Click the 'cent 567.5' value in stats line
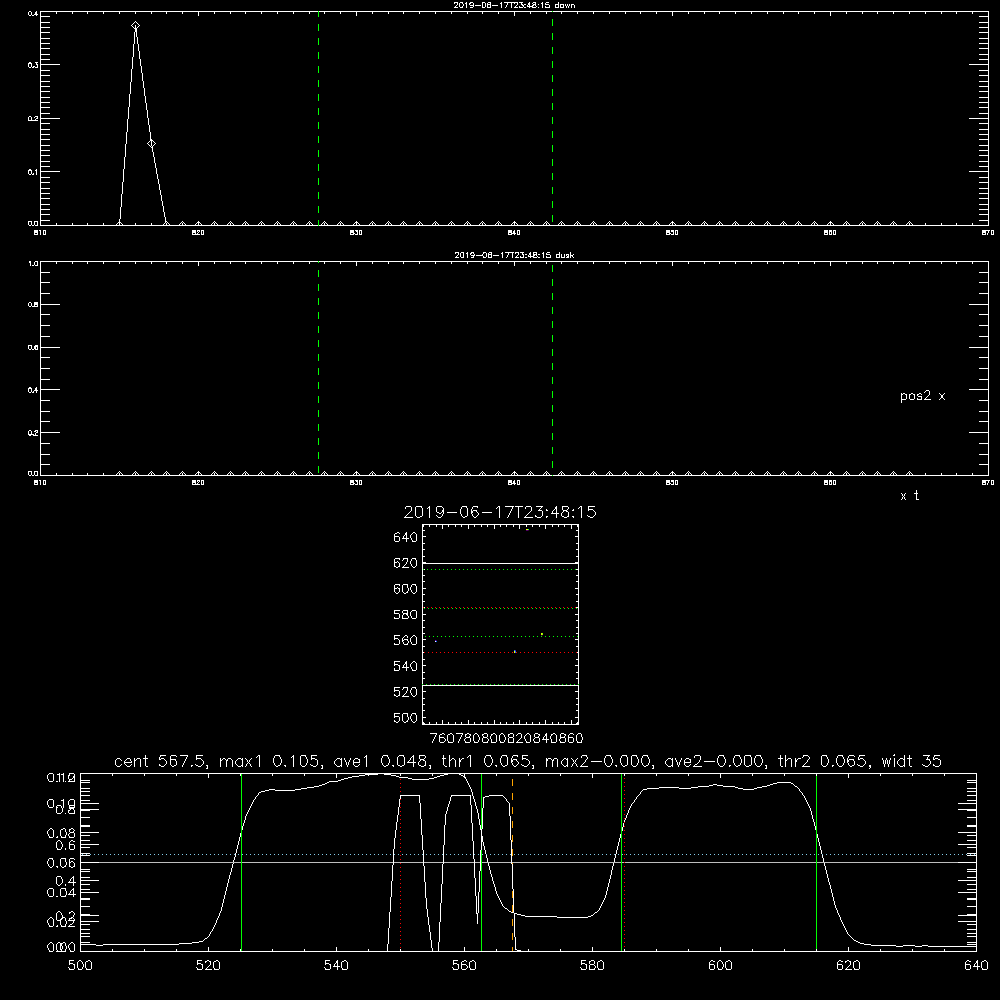 pos(159,761)
